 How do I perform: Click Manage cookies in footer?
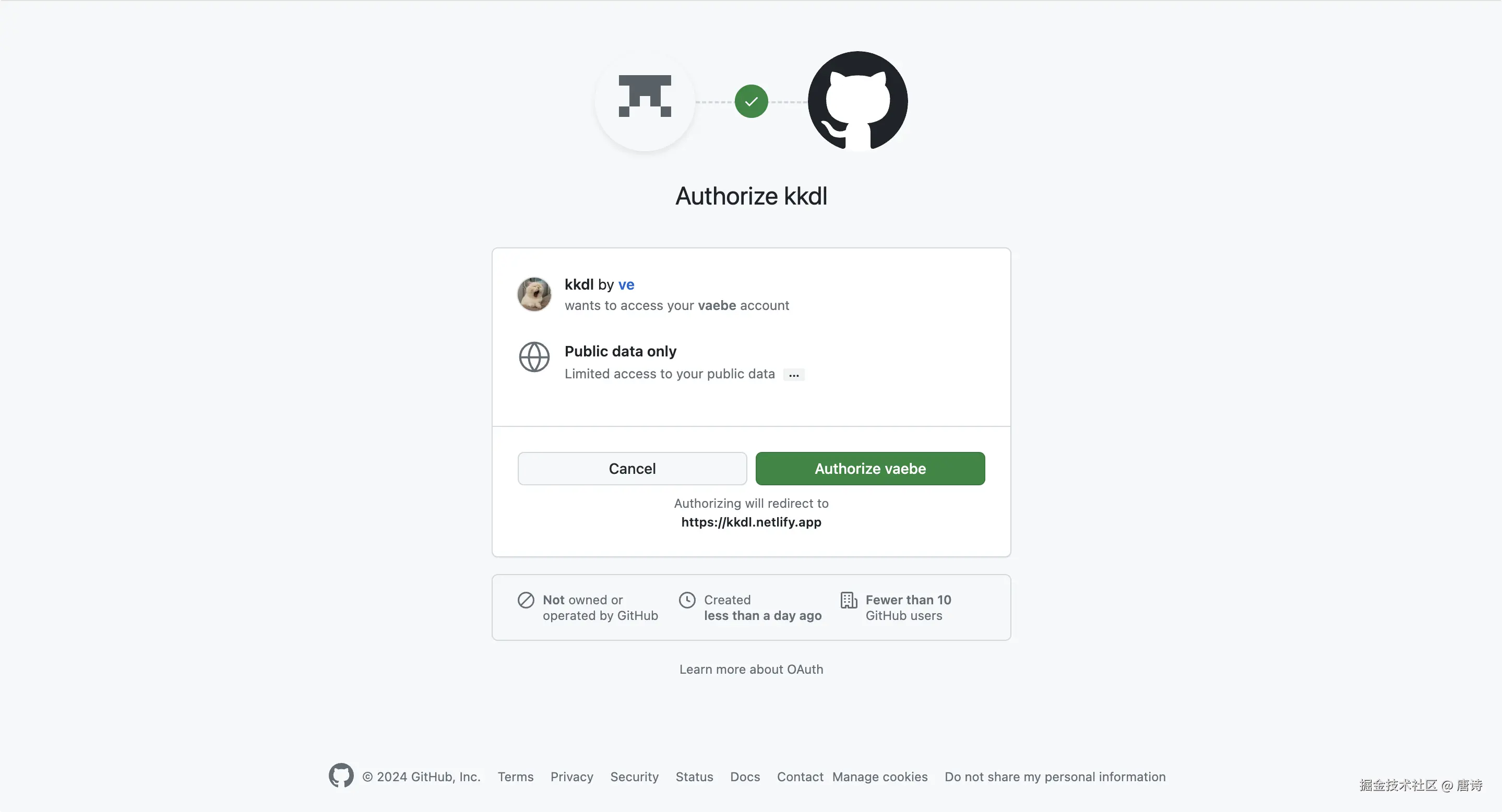(879, 777)
